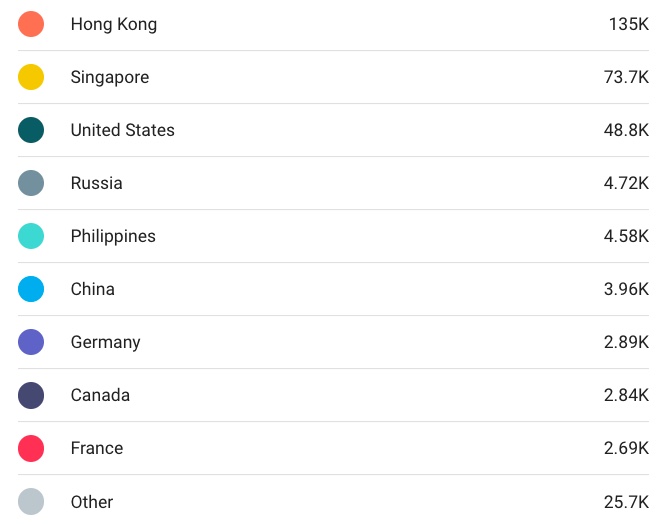Click the 73.7K value for Singapore

coord(626,77)
